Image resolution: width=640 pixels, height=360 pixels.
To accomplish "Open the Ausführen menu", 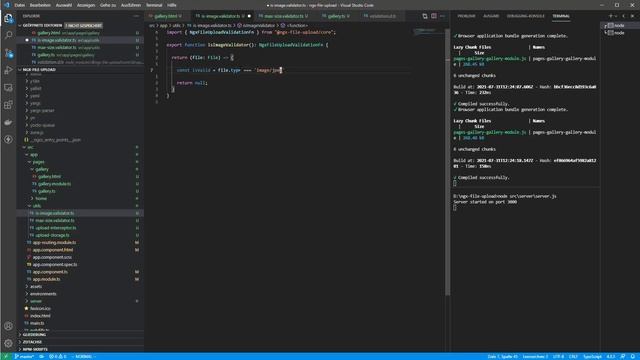I will point(131,5).
